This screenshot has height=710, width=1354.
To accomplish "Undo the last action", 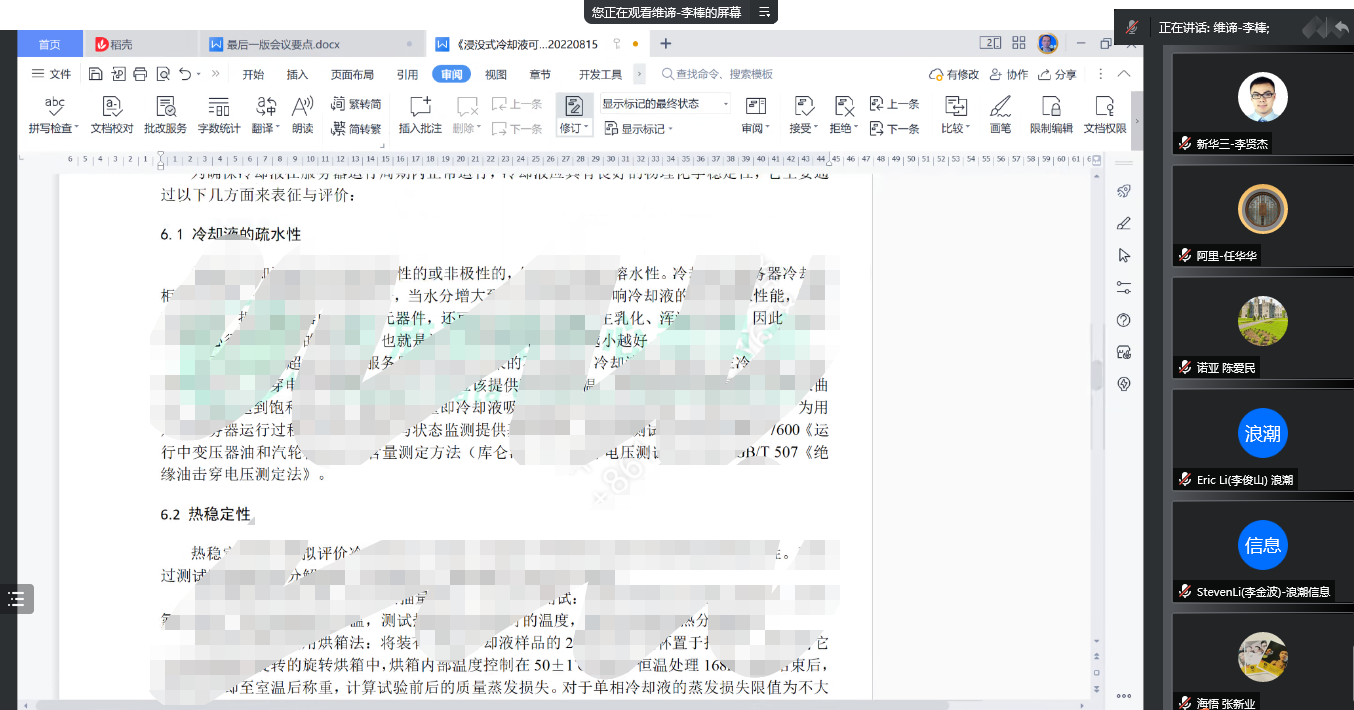I will (x=185, y=74).
